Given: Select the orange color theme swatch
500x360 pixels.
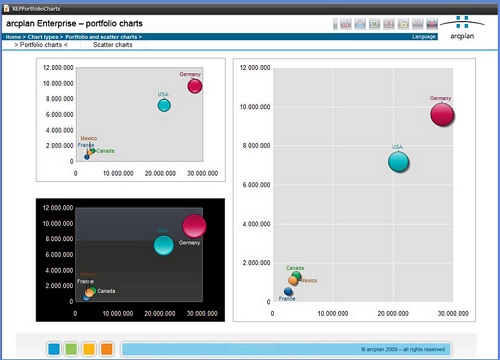Looking at the screenshot, I should point(106,349).
